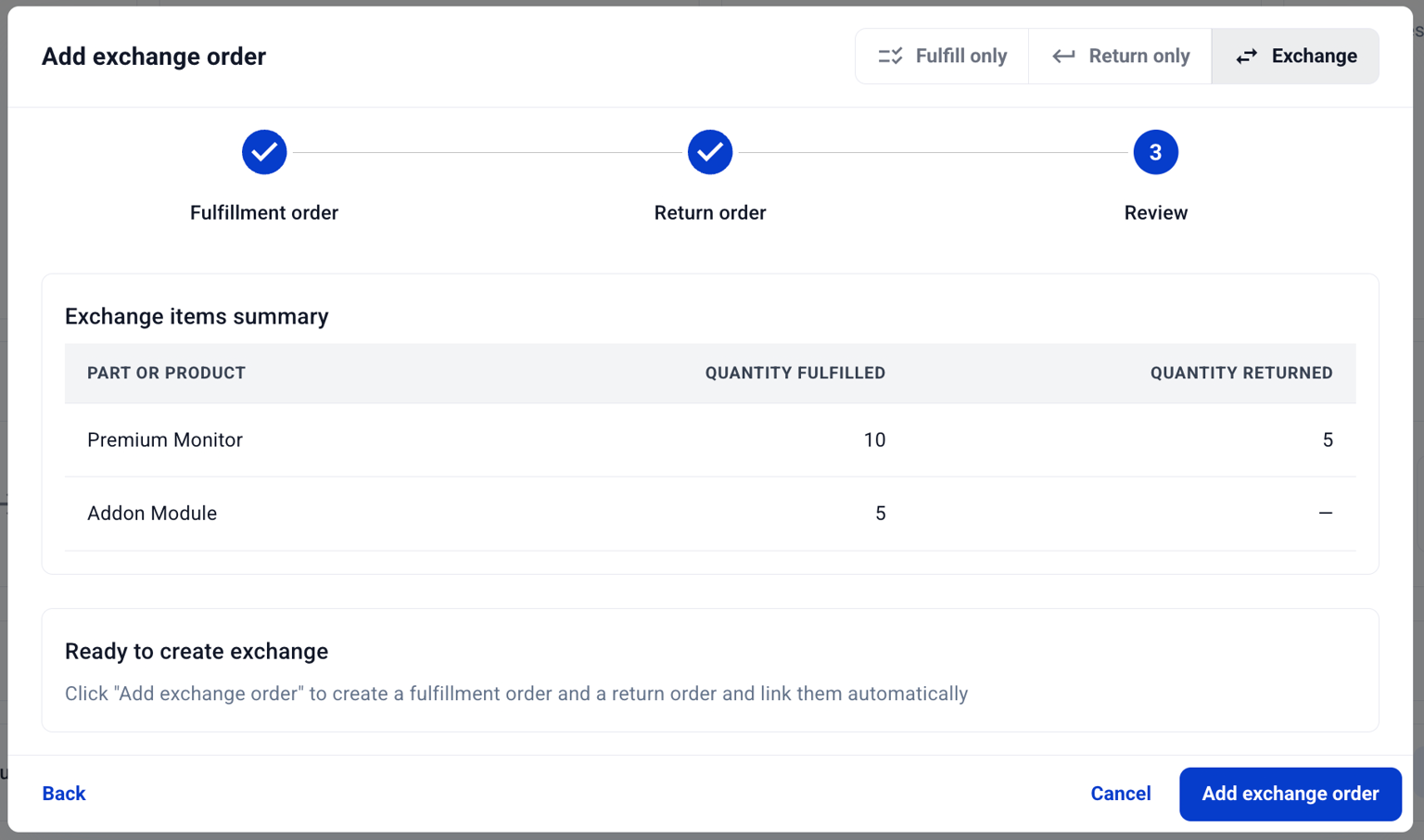Viewport: 1424px width, 840px height.
Task: Click the exchange arrows icon beside Exchange
Action: [x=1246, y=56]
